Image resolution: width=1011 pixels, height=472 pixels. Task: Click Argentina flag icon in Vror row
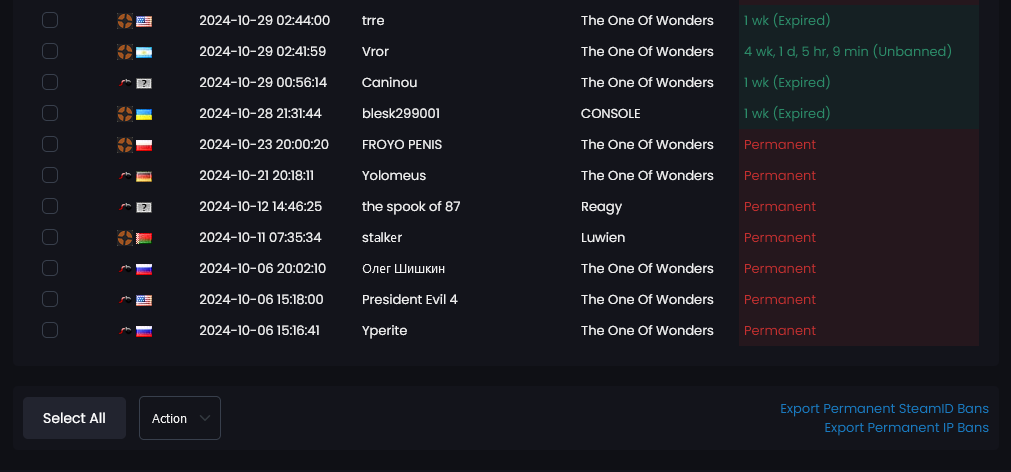click(144, 52)
